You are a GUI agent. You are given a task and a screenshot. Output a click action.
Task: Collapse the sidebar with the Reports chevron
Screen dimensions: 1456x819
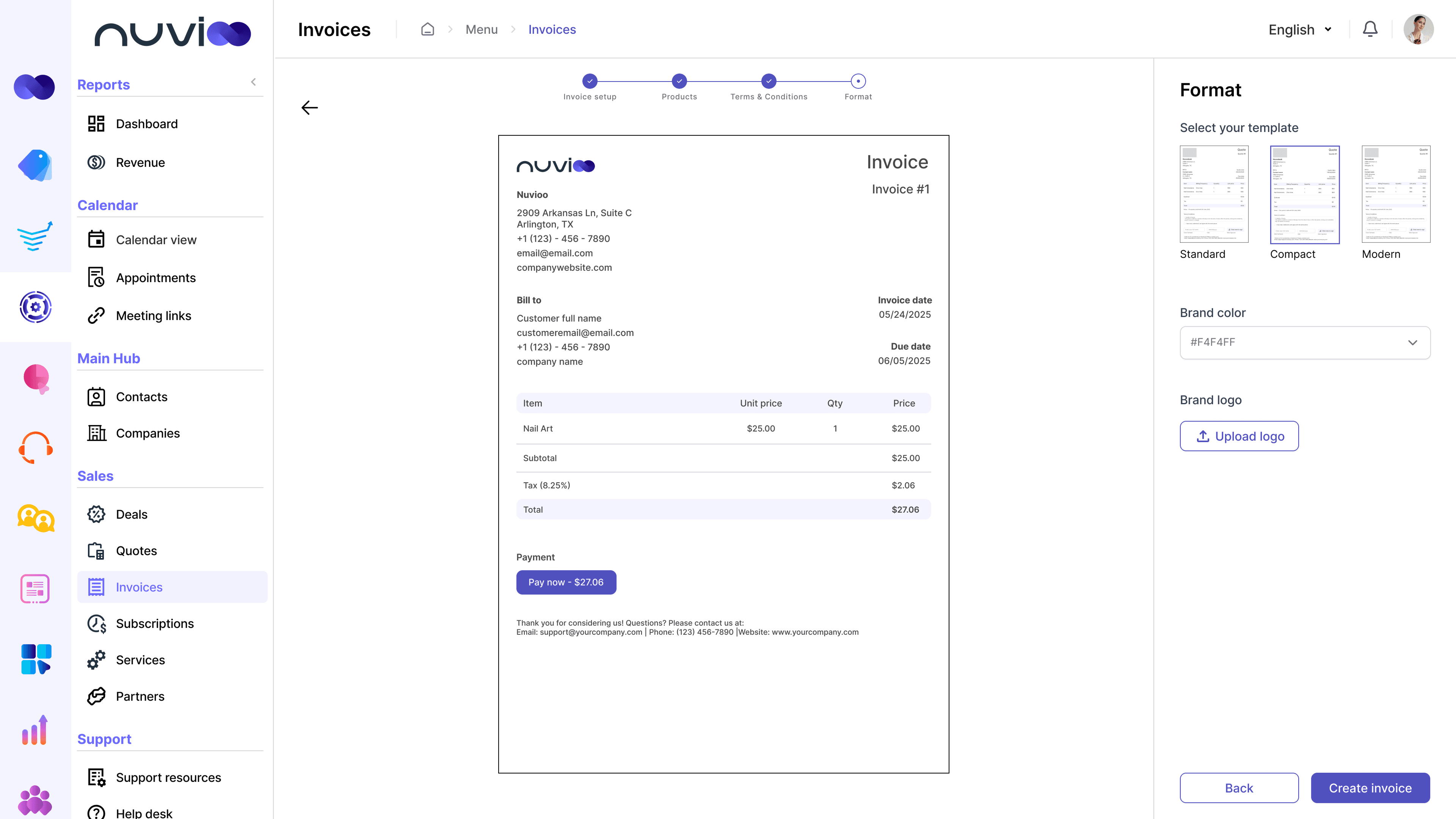[253, 82]
